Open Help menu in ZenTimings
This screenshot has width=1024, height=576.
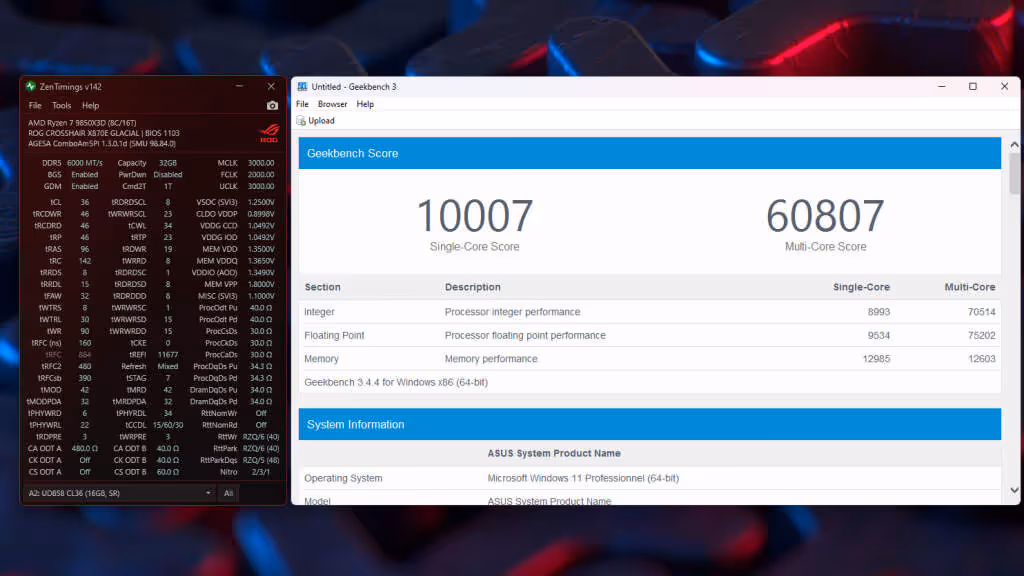tap(90, 105)
